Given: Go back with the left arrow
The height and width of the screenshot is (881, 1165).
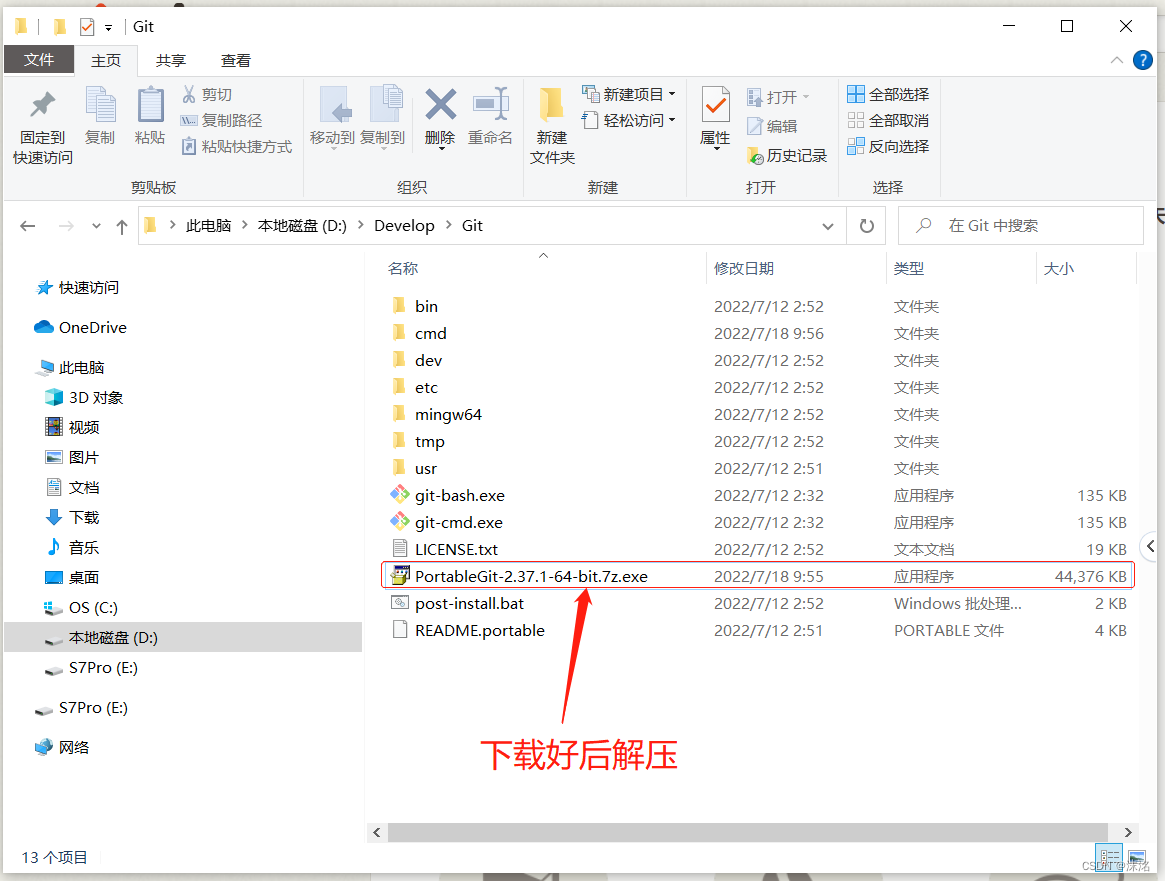Looking at the screenshot, I should point(27,226).
